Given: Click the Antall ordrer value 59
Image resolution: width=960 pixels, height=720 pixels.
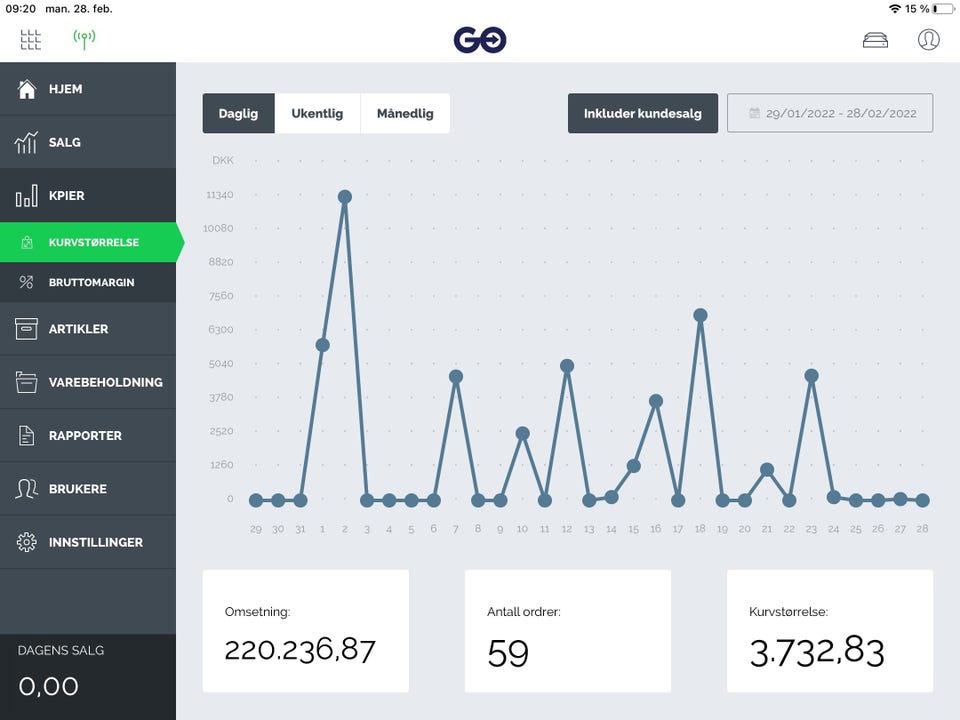Looking at the screenshot, I should 508,653.
